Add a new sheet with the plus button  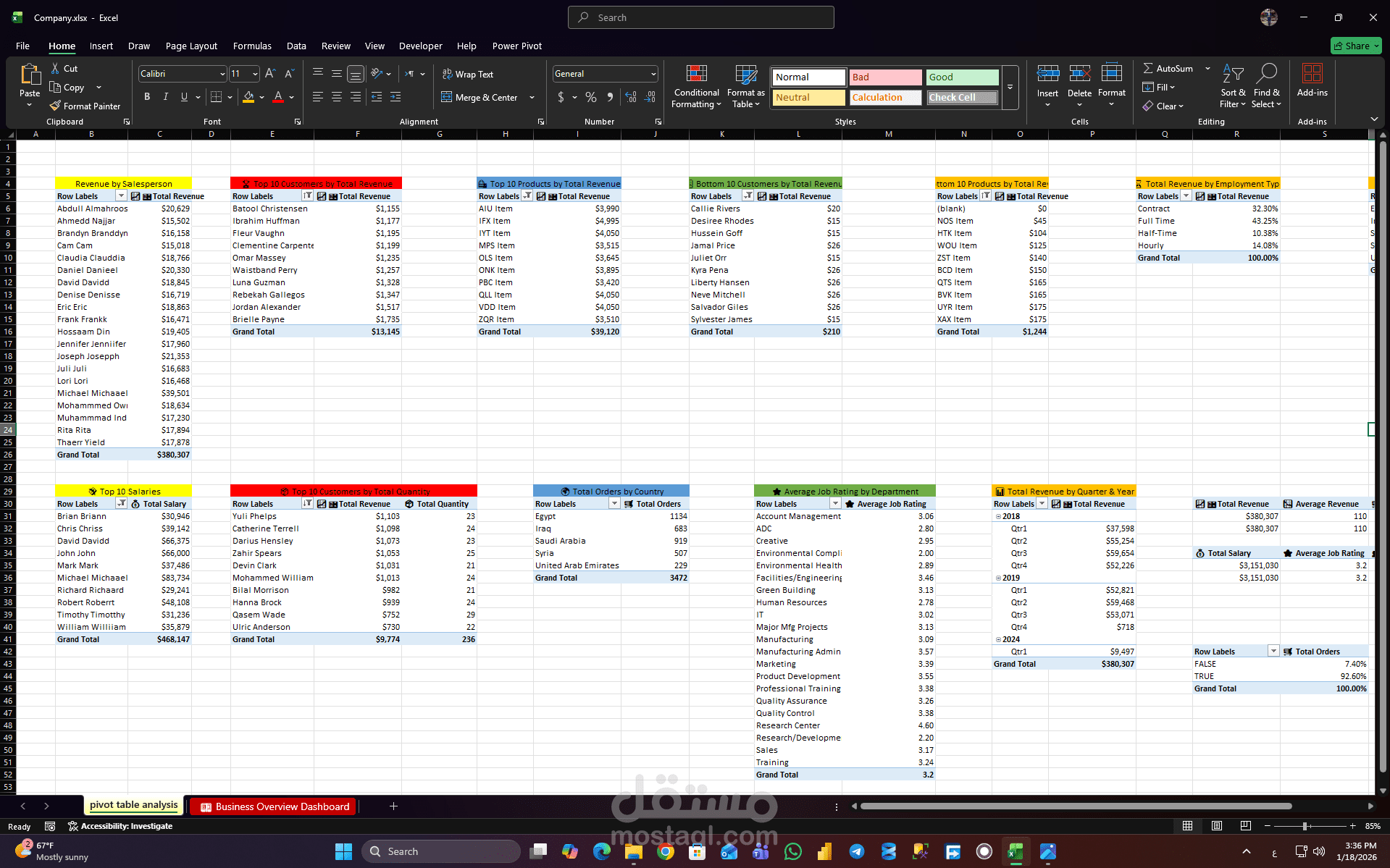click(393, 806)
